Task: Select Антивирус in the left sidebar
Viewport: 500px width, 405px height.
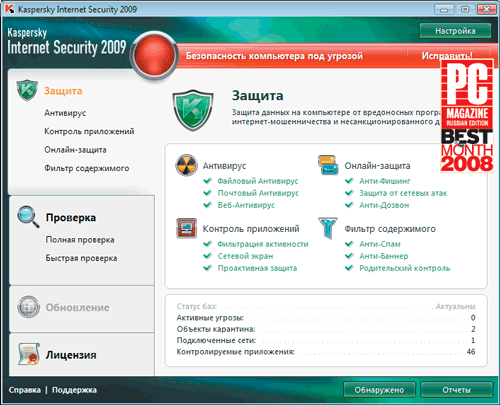Action: [65, 113]
